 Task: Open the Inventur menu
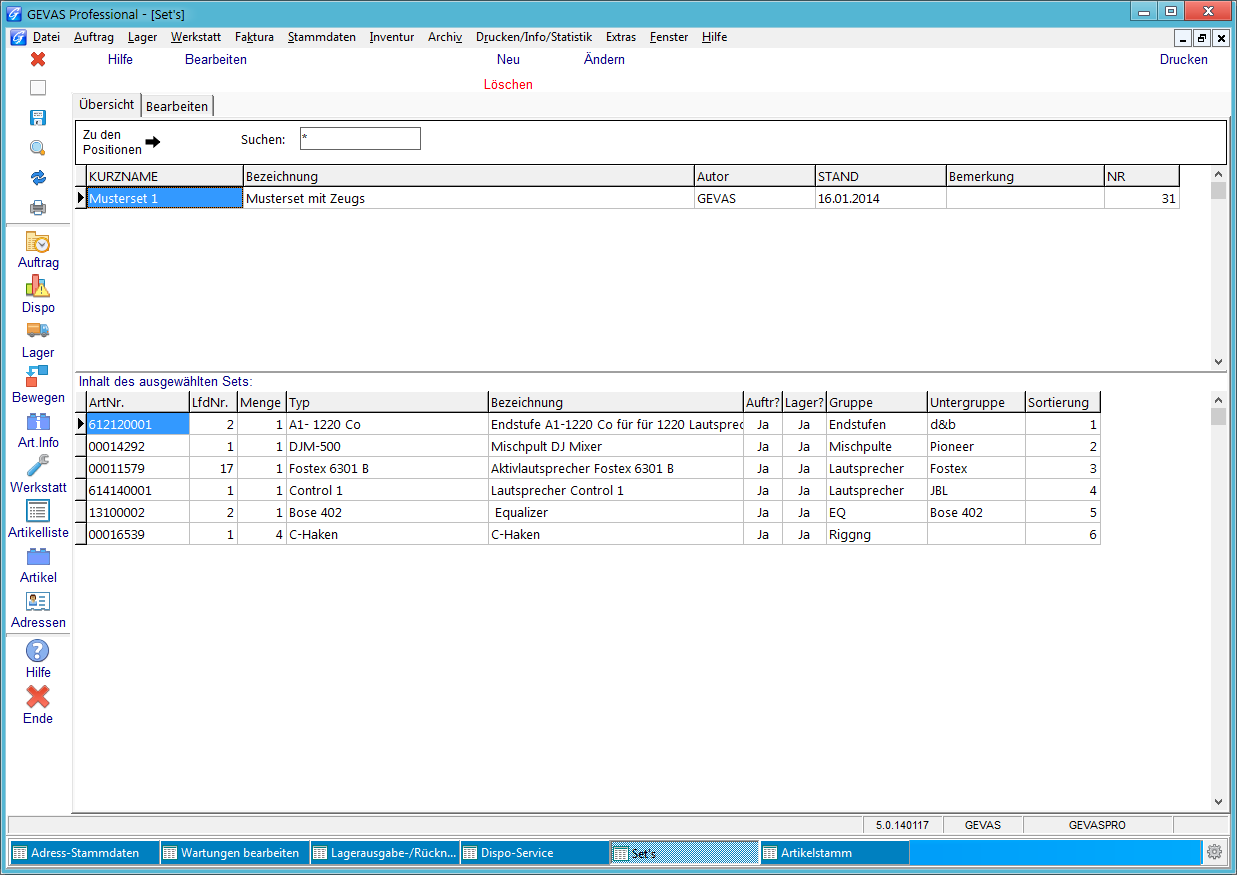(x=392, y=37)
